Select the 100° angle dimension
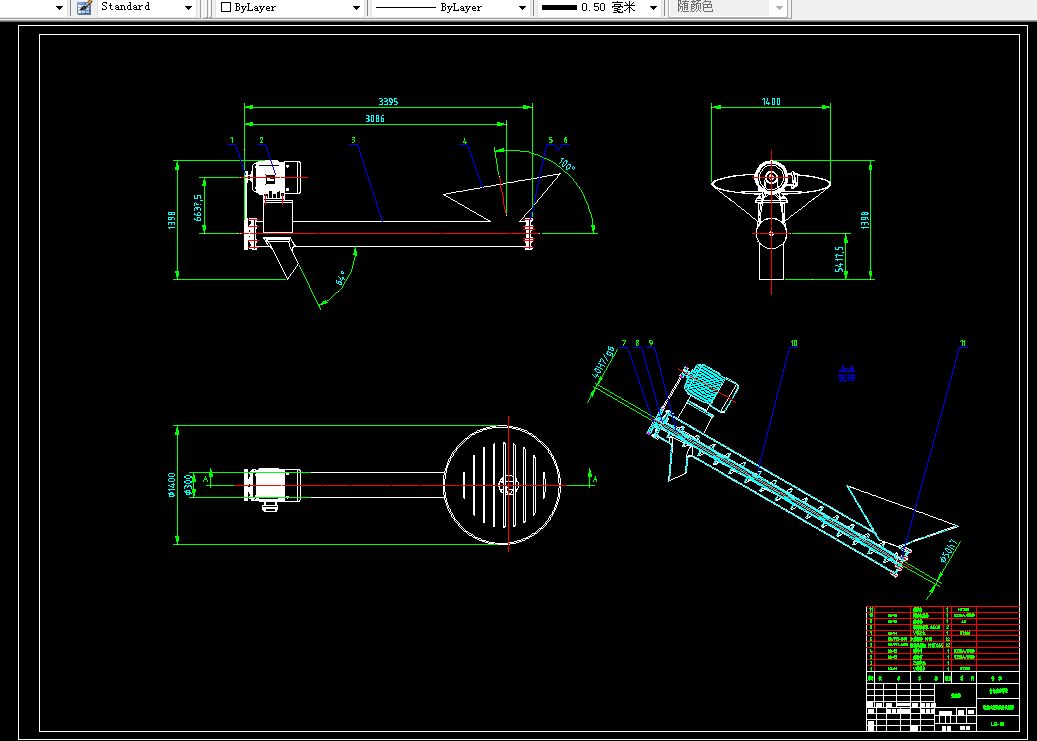Image resolution: width=1037 pixels, height=741 pixels. 567,164
